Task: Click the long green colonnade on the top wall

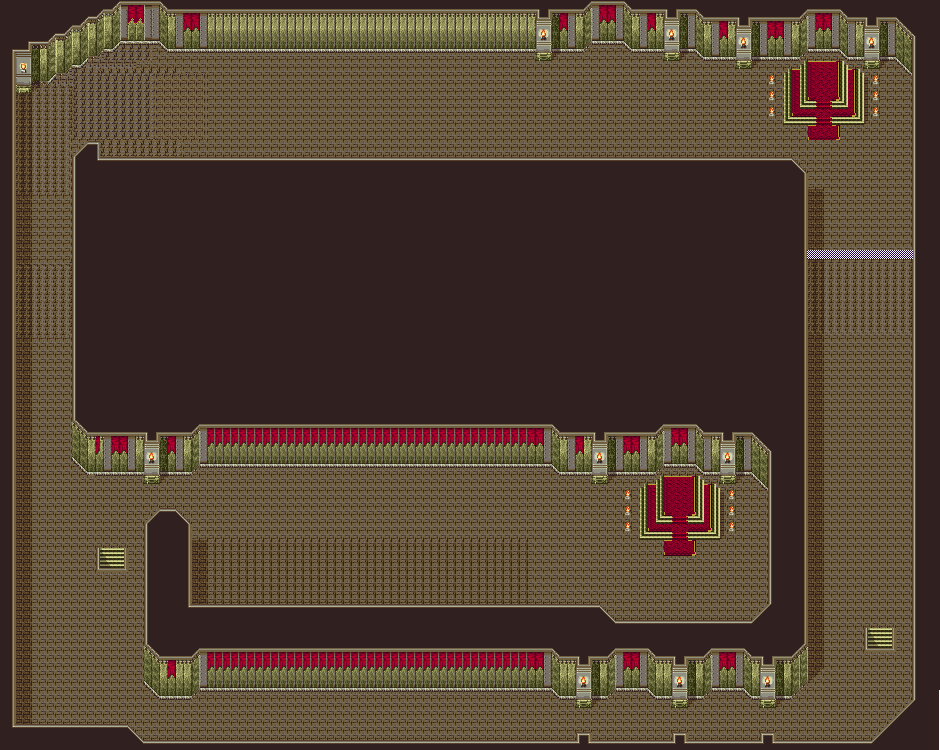Action: (370, 30)
